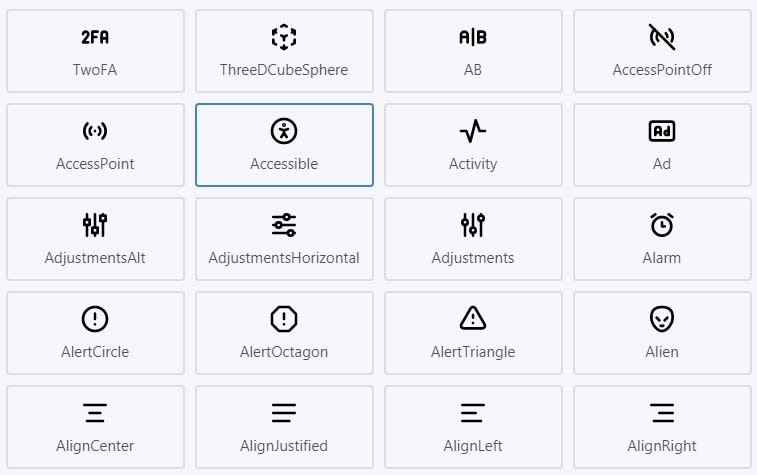Click the AdjustmentsHorizontal icon
The height and width of the screenshot is (475, 757).
(284, 225)
